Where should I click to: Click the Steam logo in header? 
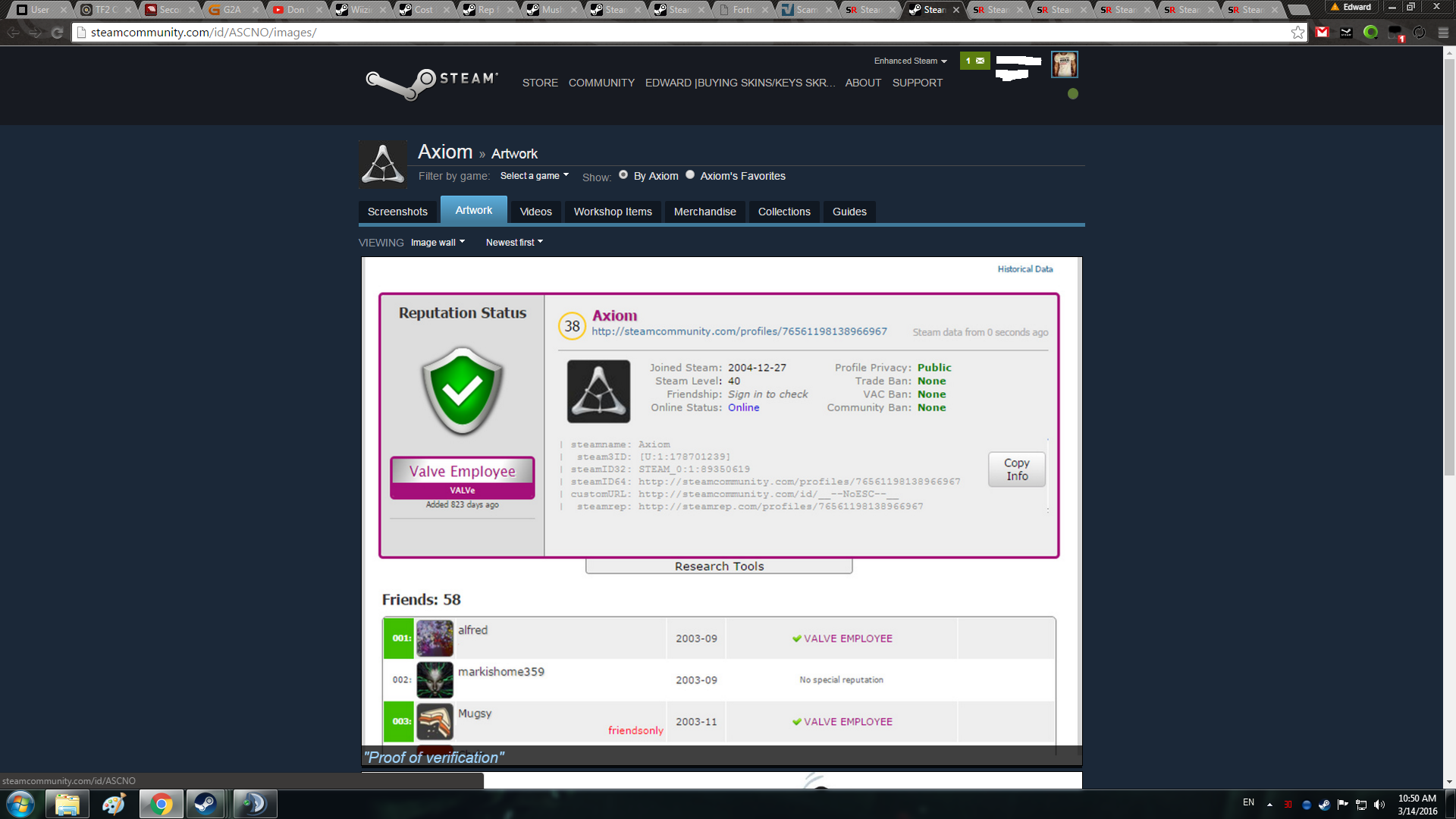pos(431,82)
